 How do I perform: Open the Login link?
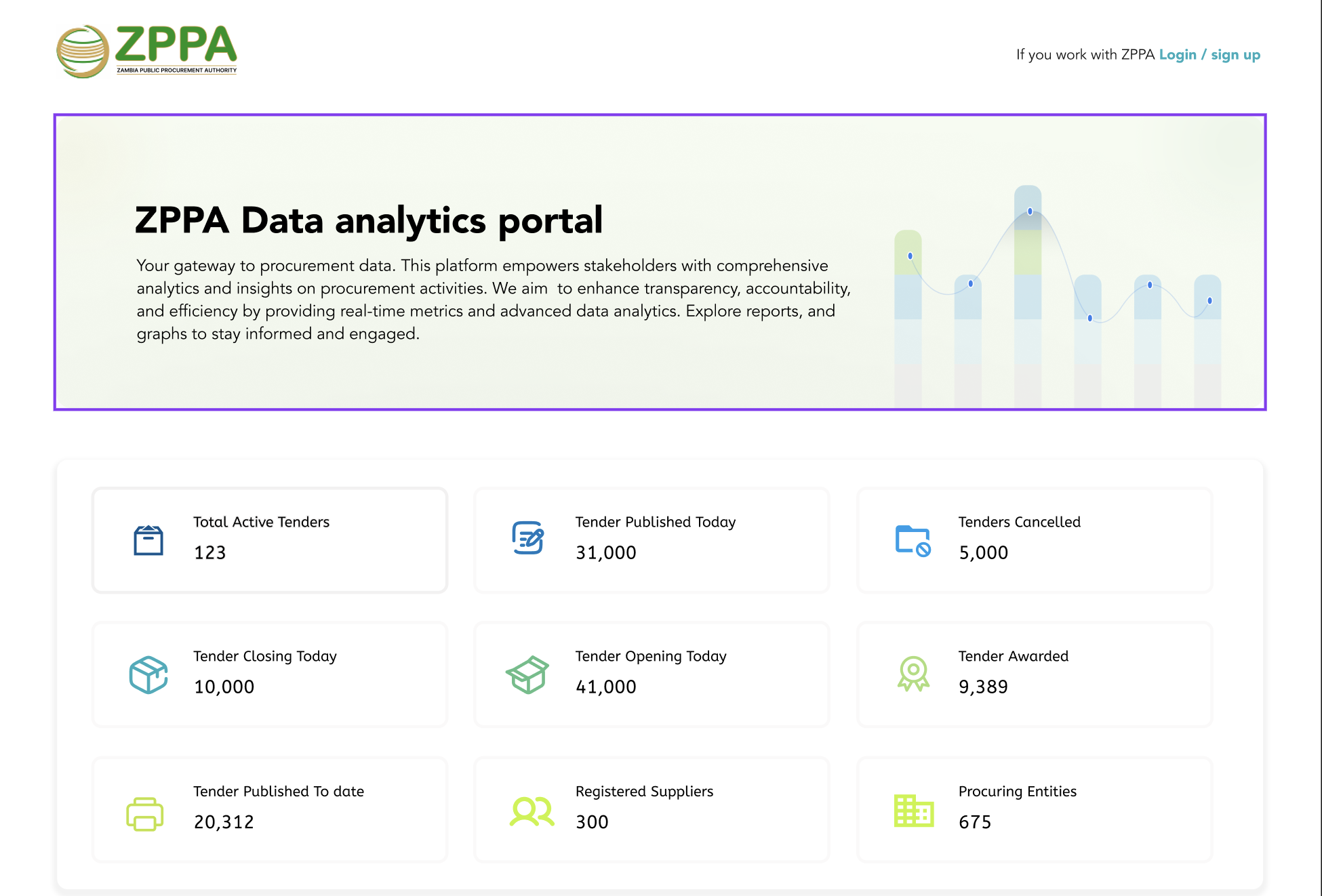pyautogui.click(x=1178, y=55)
